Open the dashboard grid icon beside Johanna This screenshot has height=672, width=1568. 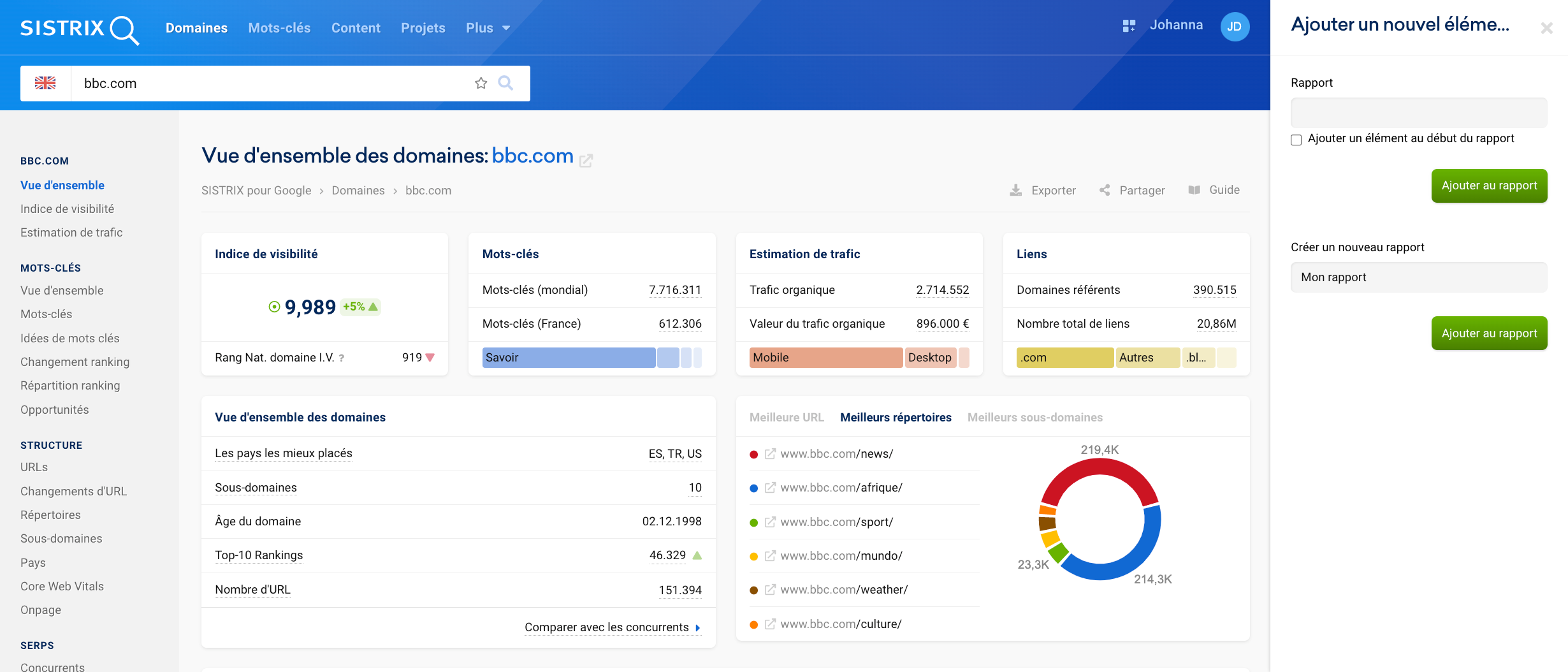click(x=1129, y=26)
